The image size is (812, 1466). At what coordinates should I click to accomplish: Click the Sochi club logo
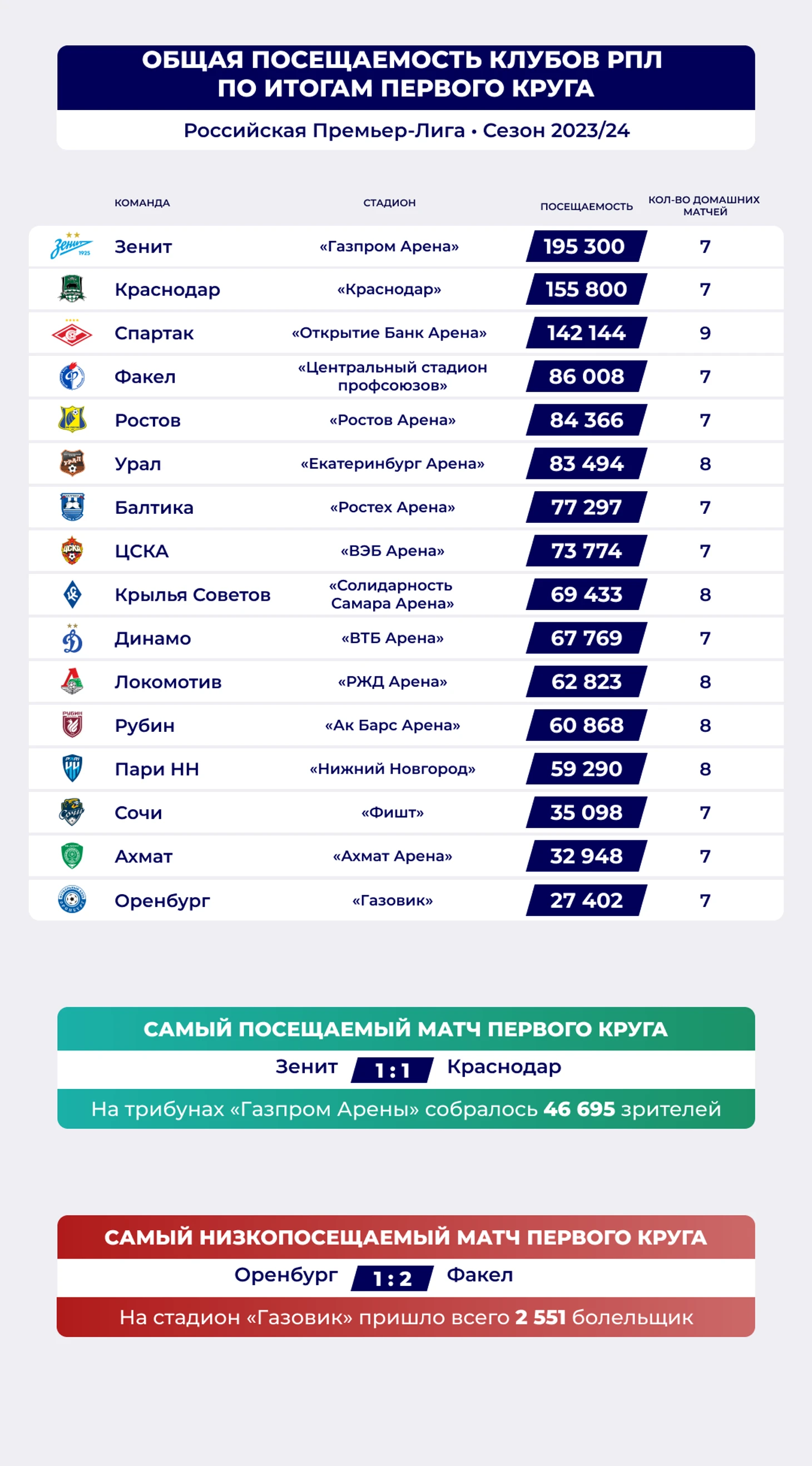click(72, 812)
